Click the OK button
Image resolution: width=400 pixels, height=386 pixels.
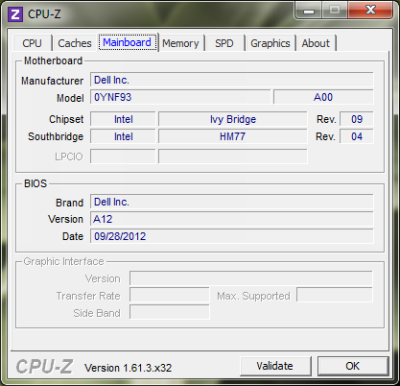353,366
